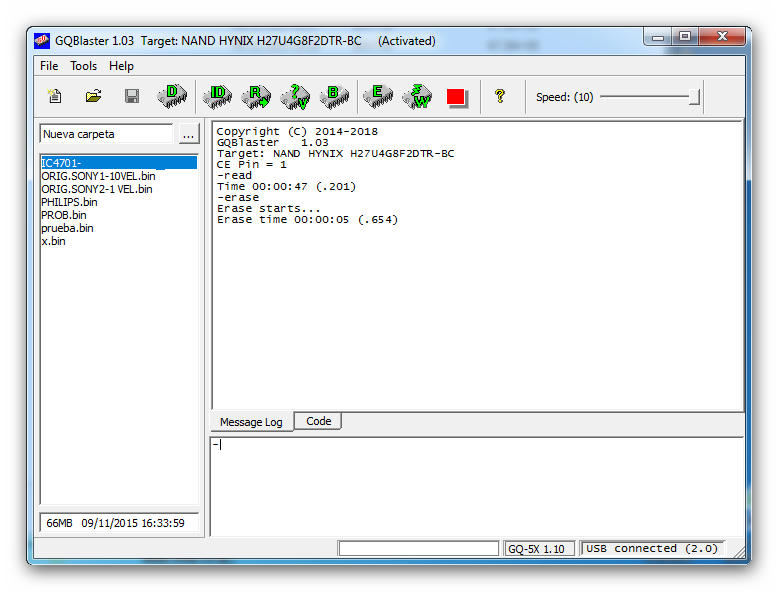The width and height of the screenshot is (779, 592).
Task: Open help via yellow question mark icon
Action: pos(500,96)
